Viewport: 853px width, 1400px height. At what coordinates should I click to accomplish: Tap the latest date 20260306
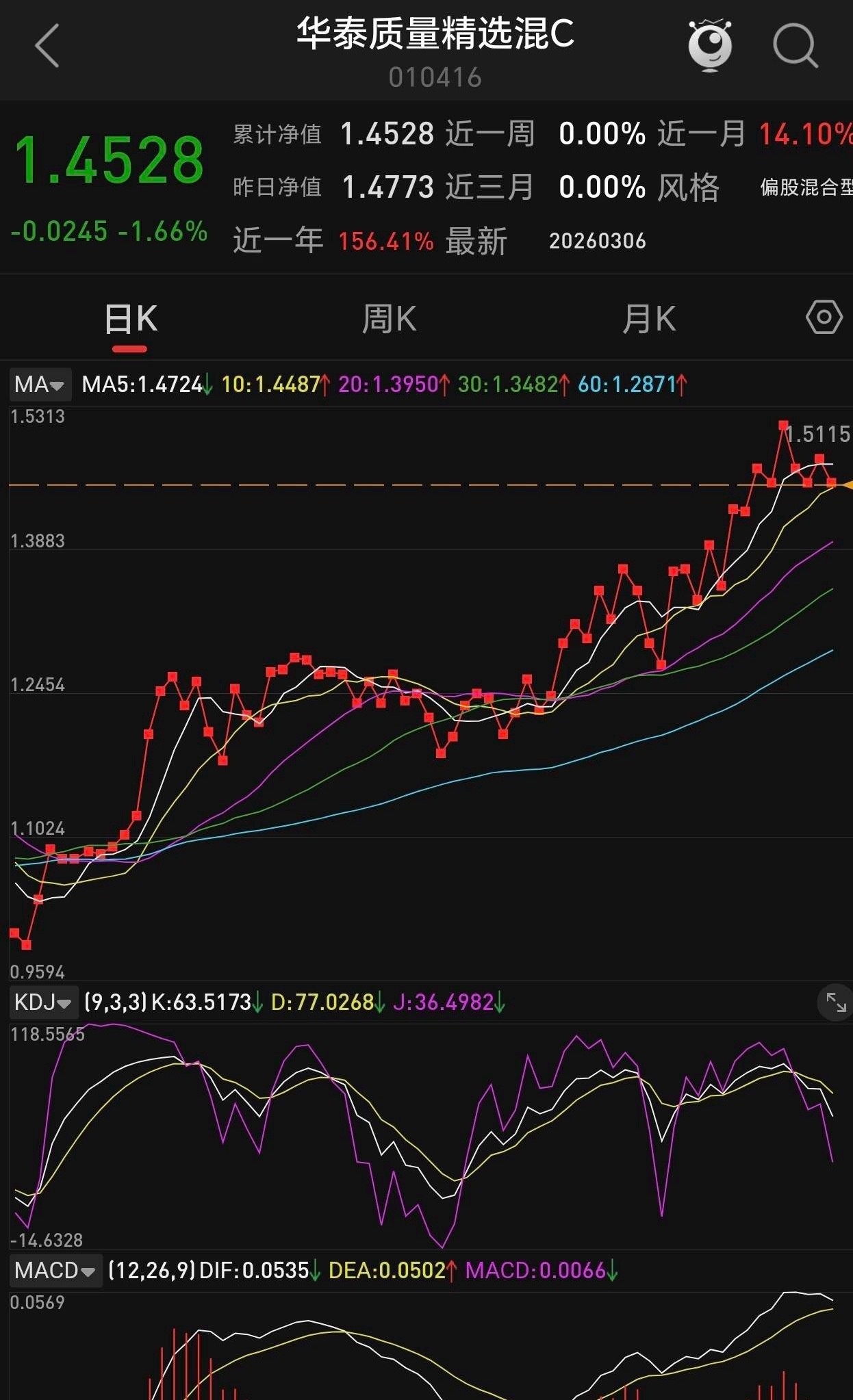[598, 241]
